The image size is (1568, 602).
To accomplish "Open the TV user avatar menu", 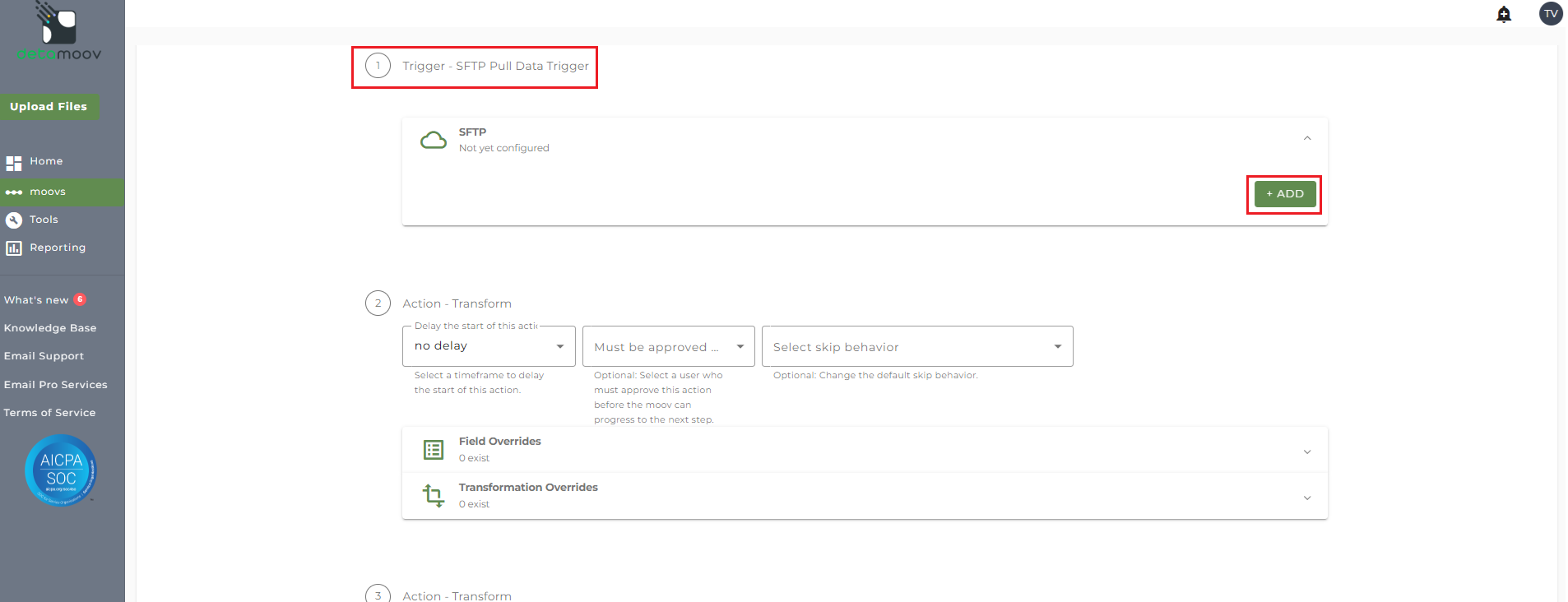I will 1551,14.
